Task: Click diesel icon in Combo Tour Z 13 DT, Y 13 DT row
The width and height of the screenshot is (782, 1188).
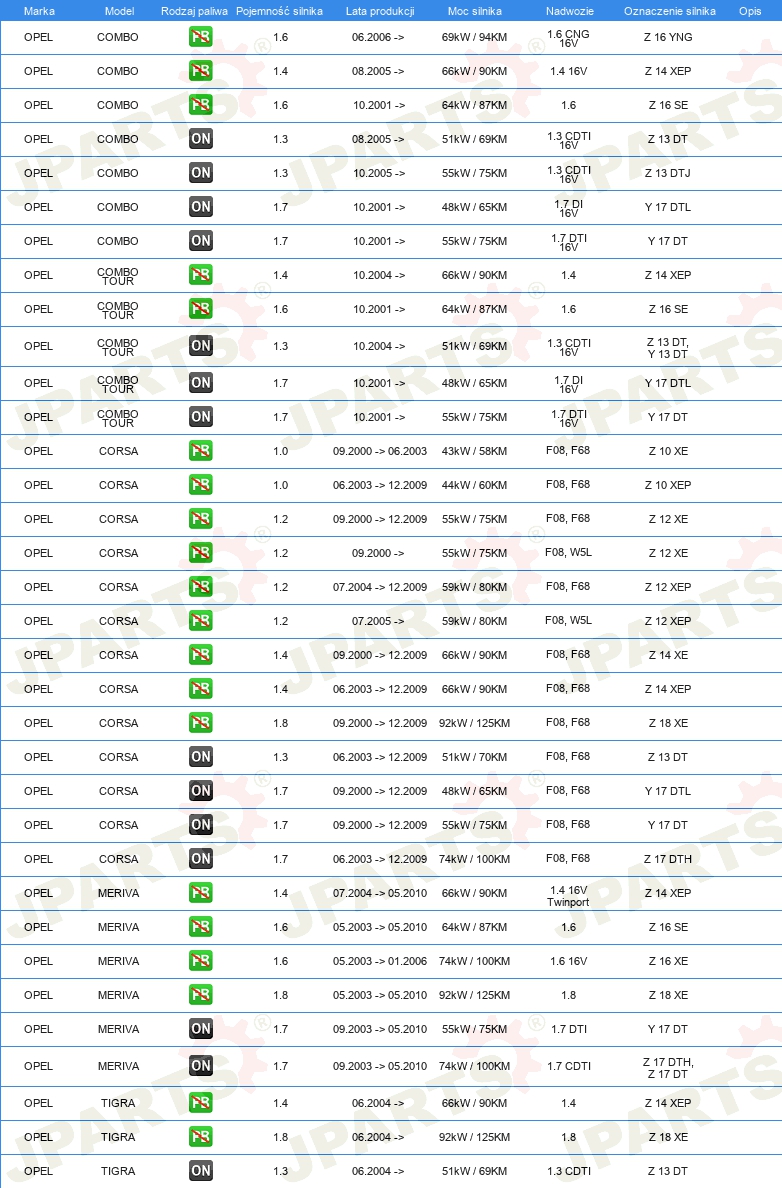Action: [x=201, y=346]
